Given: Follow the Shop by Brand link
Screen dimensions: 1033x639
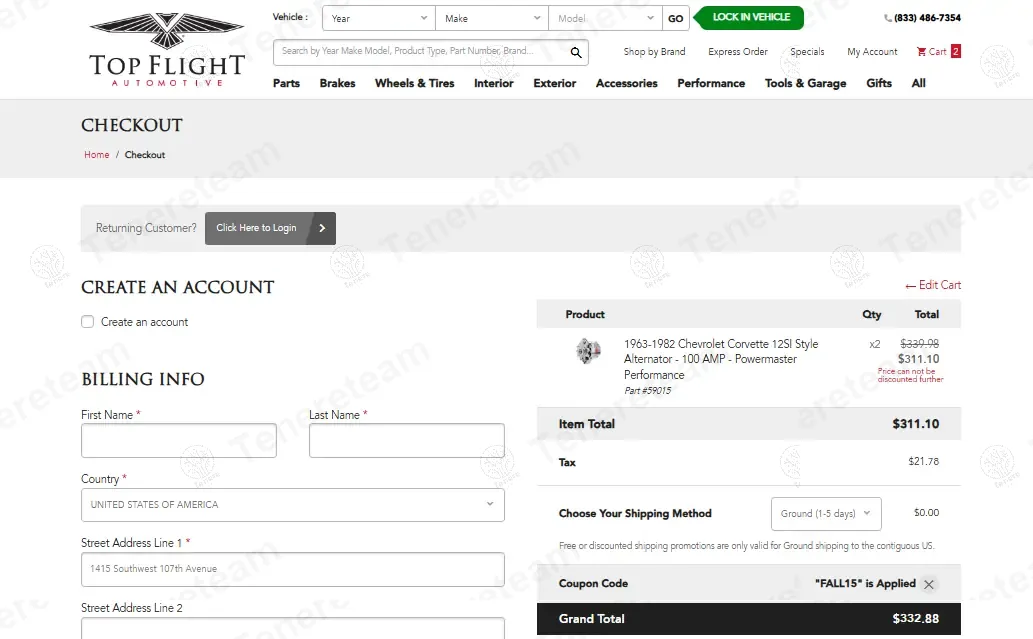Looking at the screenshot, I should tap(654, 51).
